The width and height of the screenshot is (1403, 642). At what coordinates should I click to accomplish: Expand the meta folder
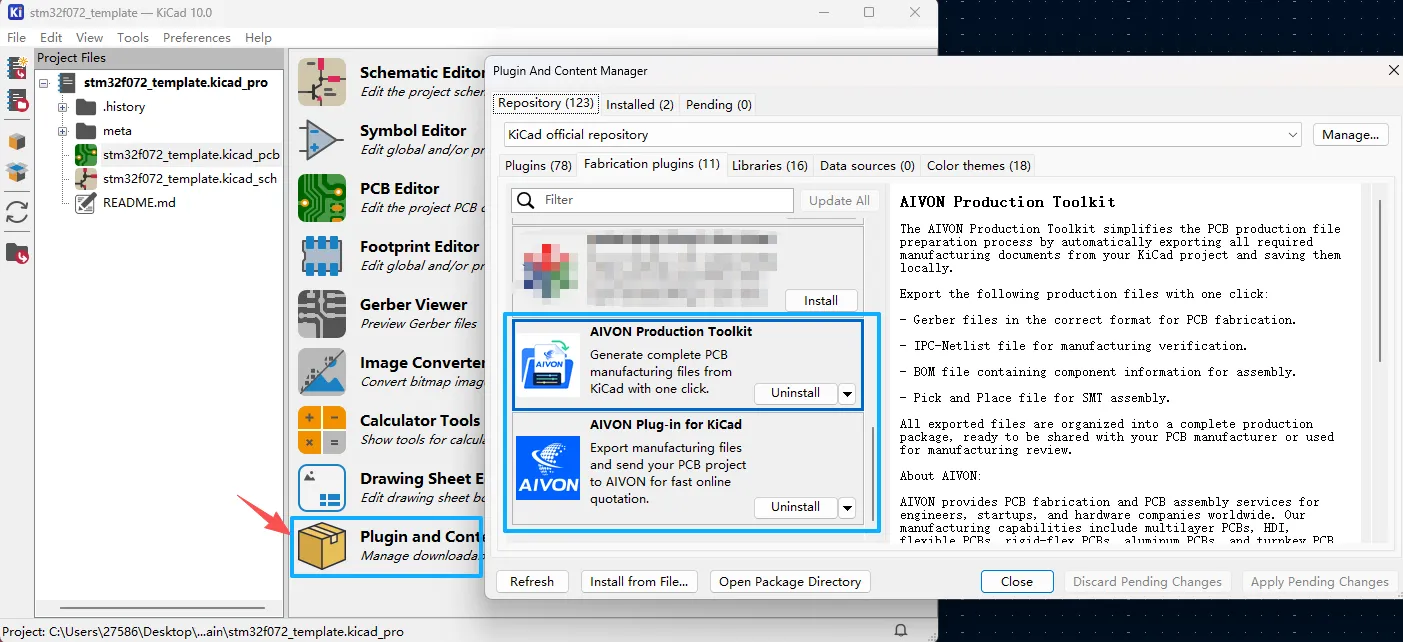[62, 131]
